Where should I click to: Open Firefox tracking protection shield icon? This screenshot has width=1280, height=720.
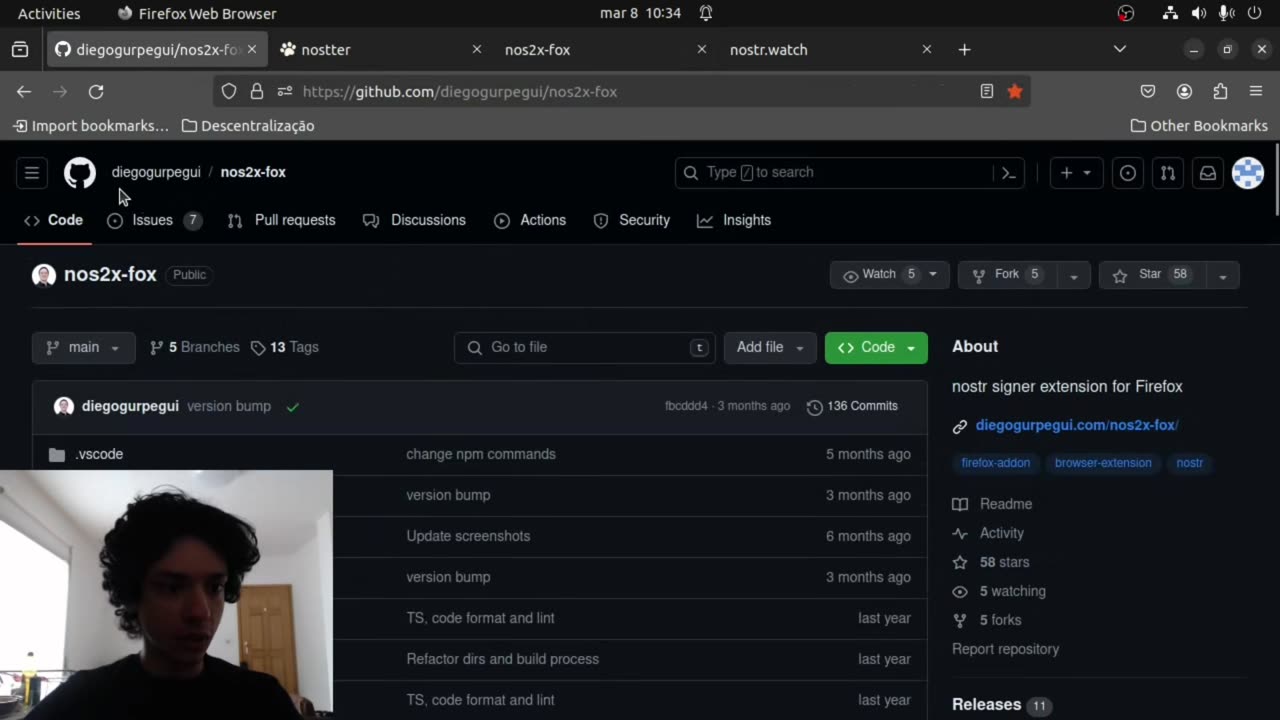click(x=229, y=91)
